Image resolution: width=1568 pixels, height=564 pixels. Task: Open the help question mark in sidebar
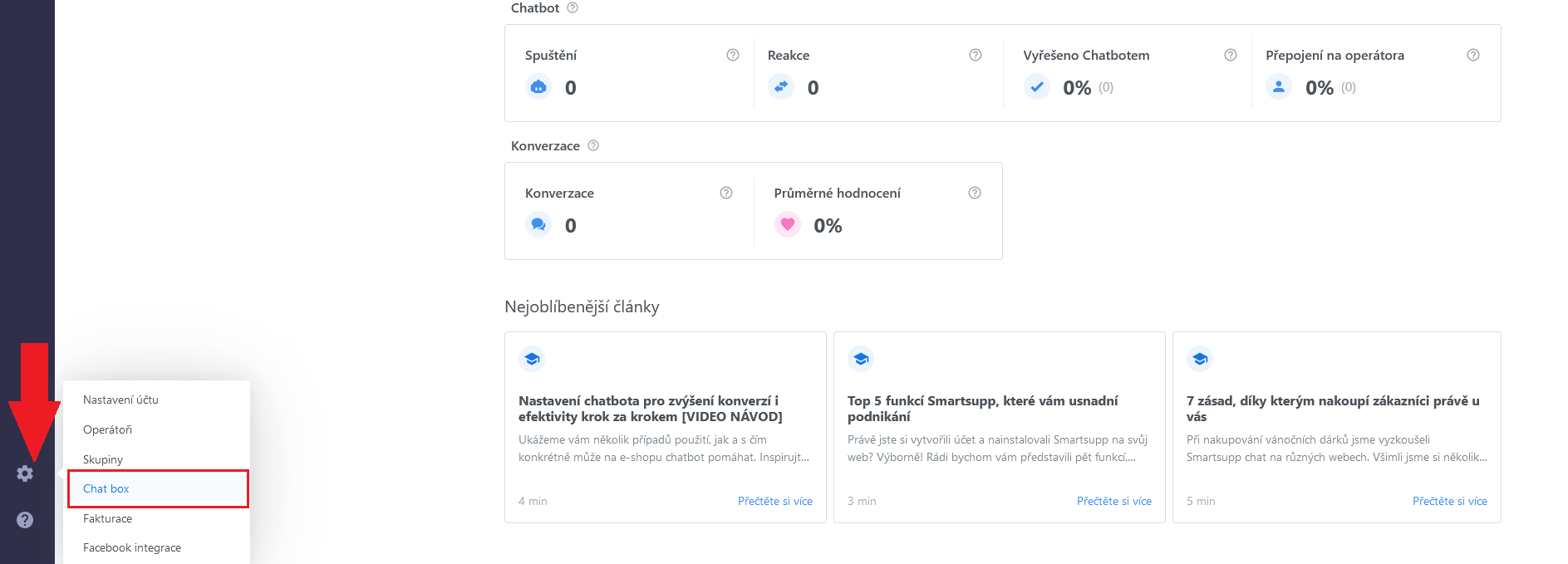(x=25, y=520)
